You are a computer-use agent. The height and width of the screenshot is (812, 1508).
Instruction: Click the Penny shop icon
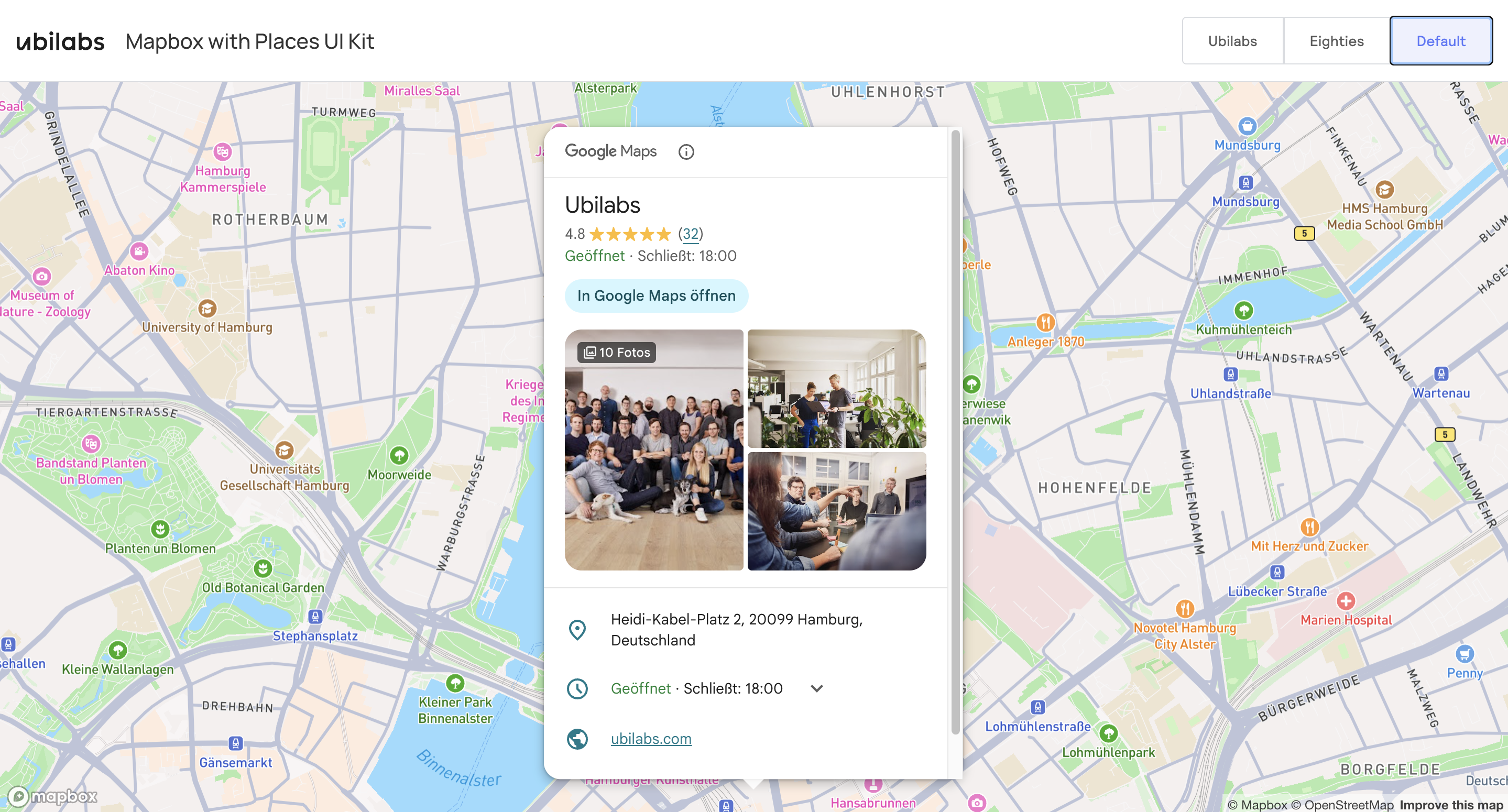pyautogui.click(x=1465, y=654)
